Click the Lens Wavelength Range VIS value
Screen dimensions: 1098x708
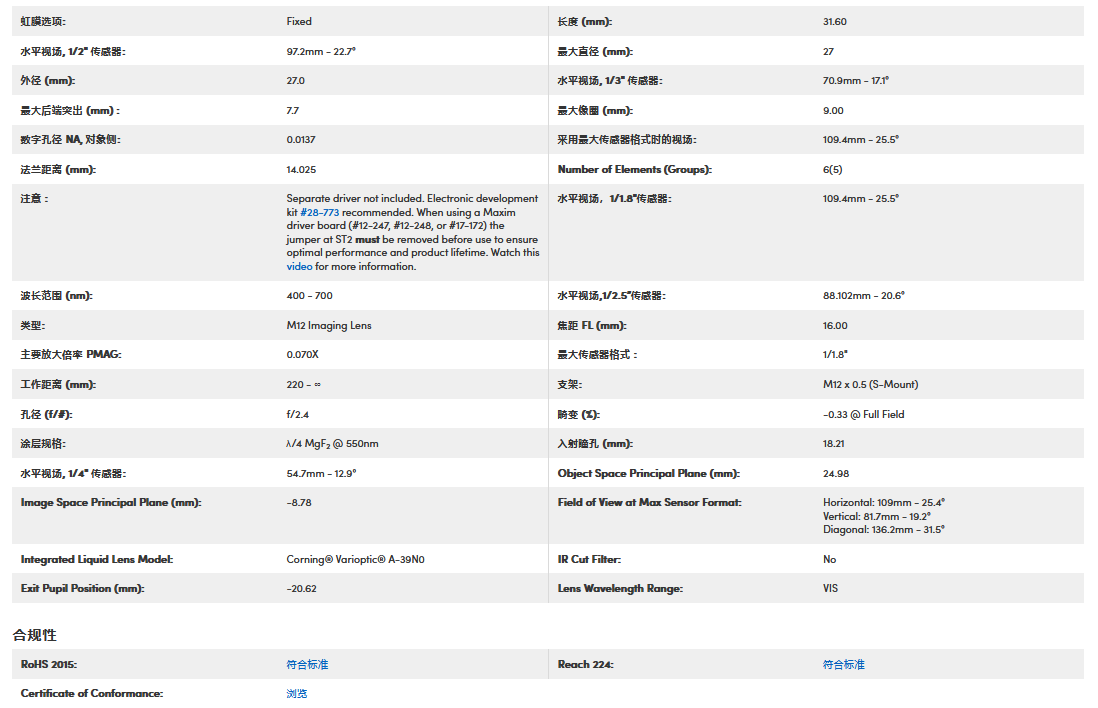point(830,588)
